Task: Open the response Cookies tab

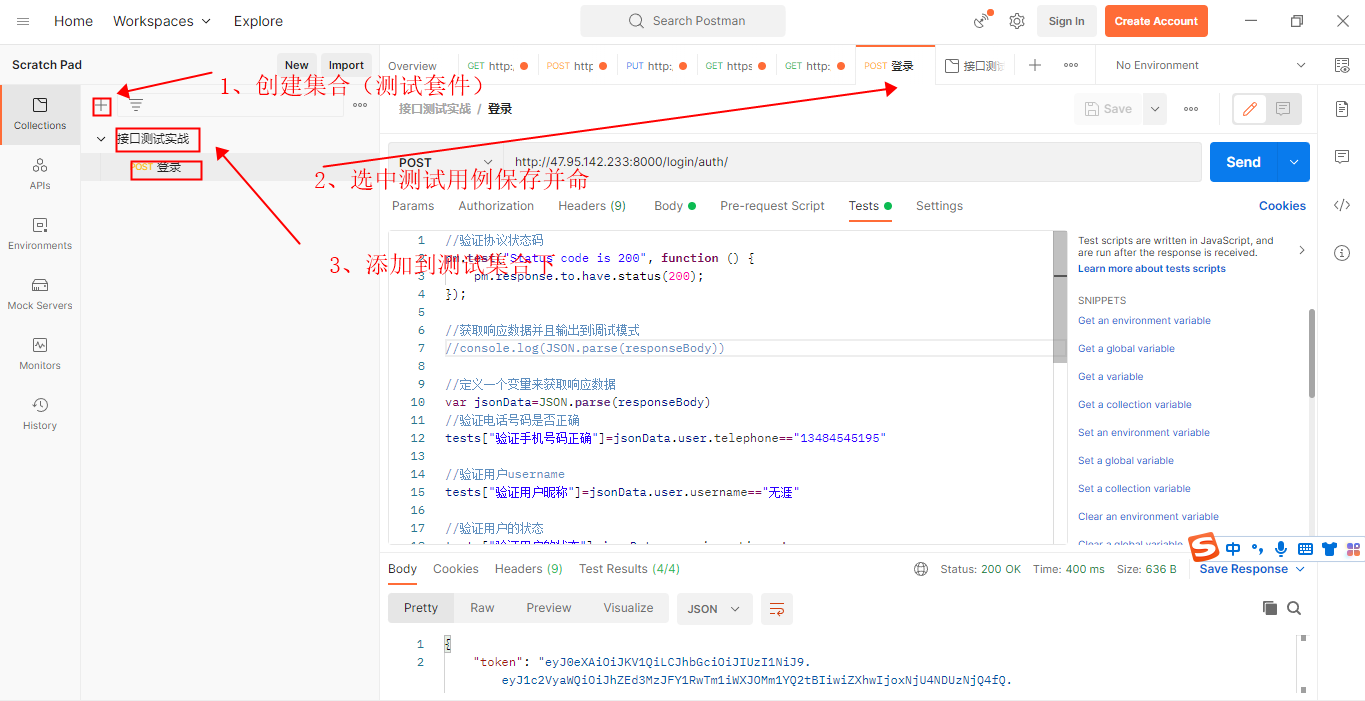Action: tap(456, 569)
